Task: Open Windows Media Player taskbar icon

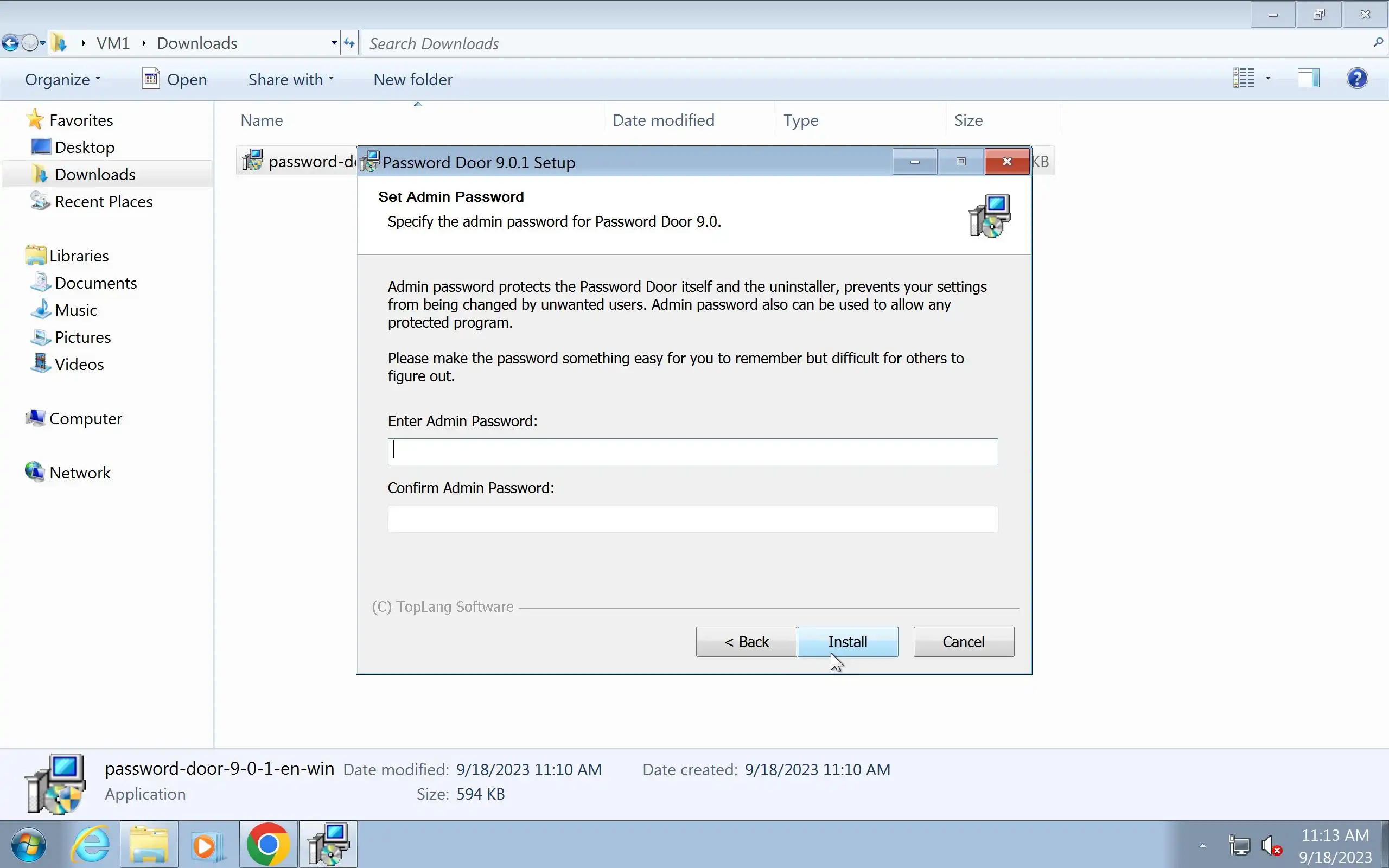Action: point(207,845)
